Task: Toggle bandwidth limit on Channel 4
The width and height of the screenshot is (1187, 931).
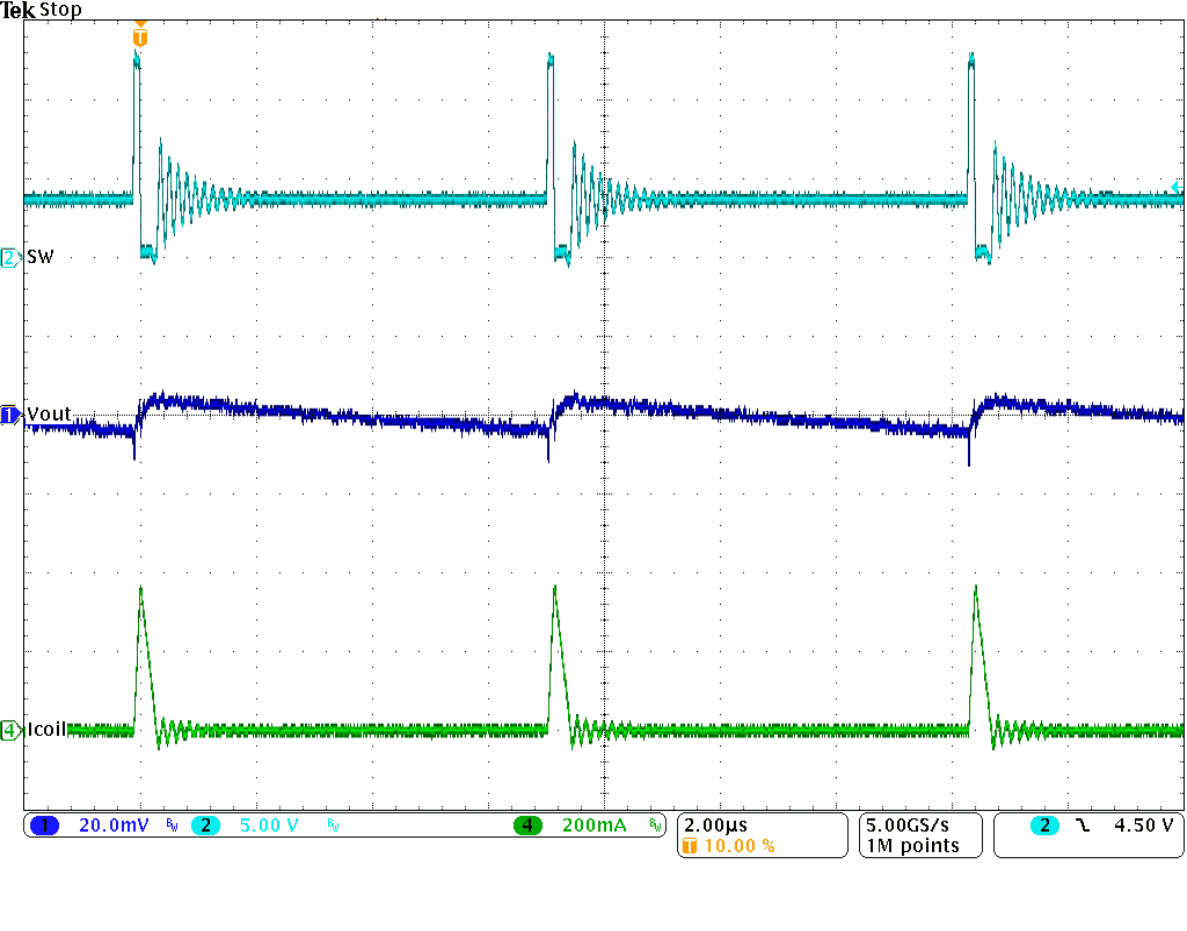Action: 656,825
